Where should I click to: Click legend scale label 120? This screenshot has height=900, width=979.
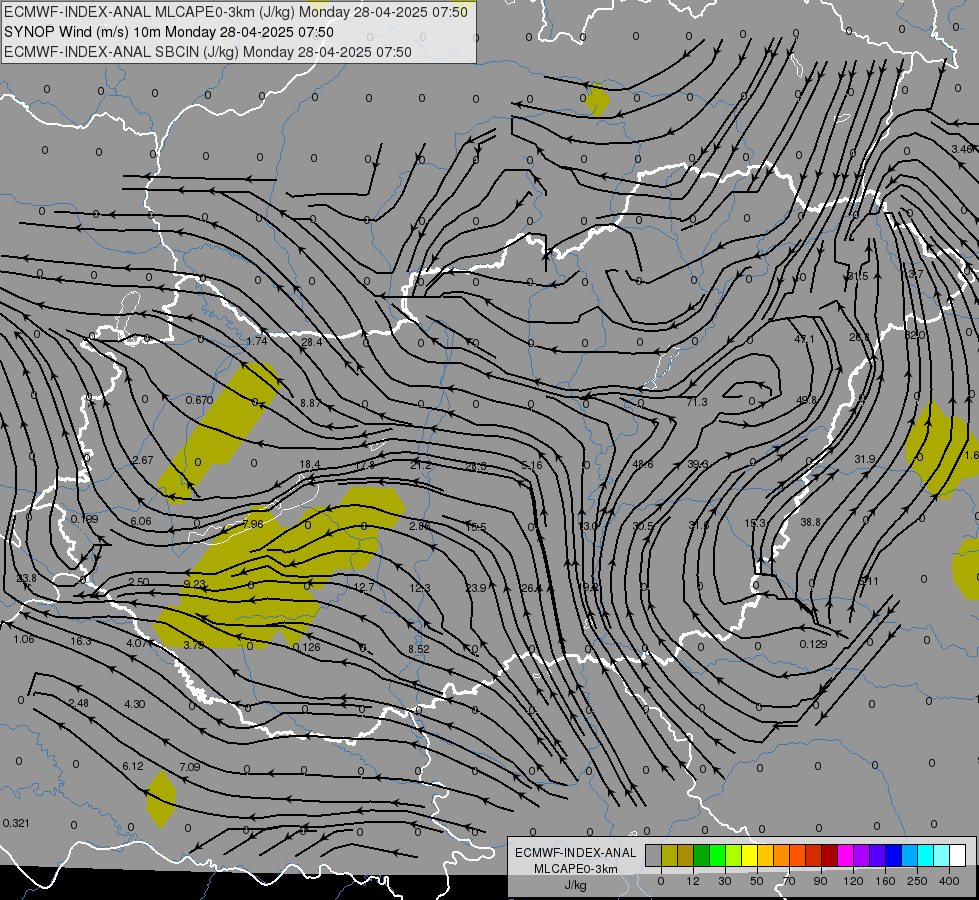tap(853, 881)
